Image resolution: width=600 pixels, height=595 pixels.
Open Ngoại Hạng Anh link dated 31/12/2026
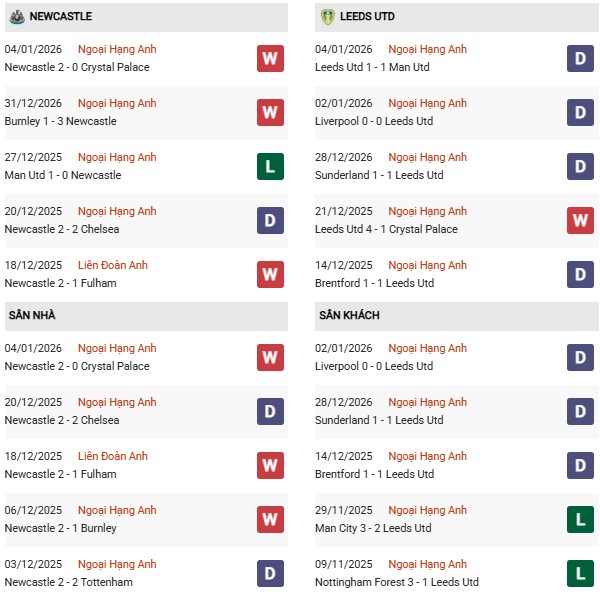point(118,103)
